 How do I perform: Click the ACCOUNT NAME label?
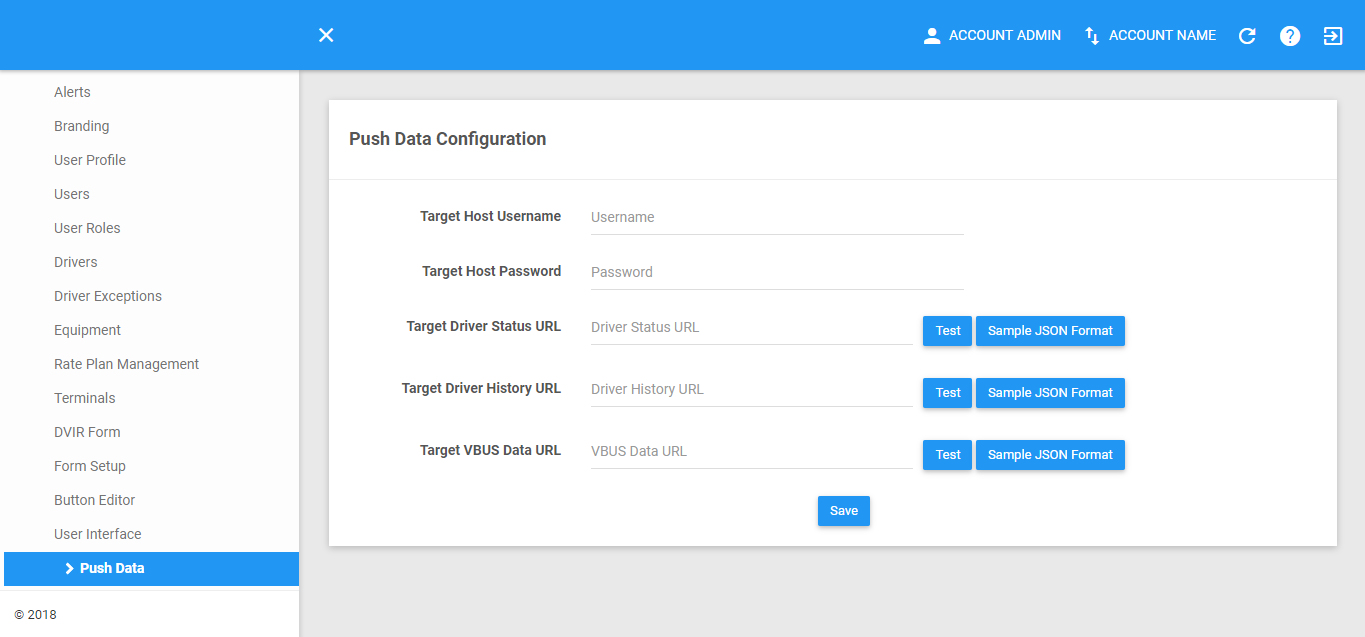point(1163,36)
